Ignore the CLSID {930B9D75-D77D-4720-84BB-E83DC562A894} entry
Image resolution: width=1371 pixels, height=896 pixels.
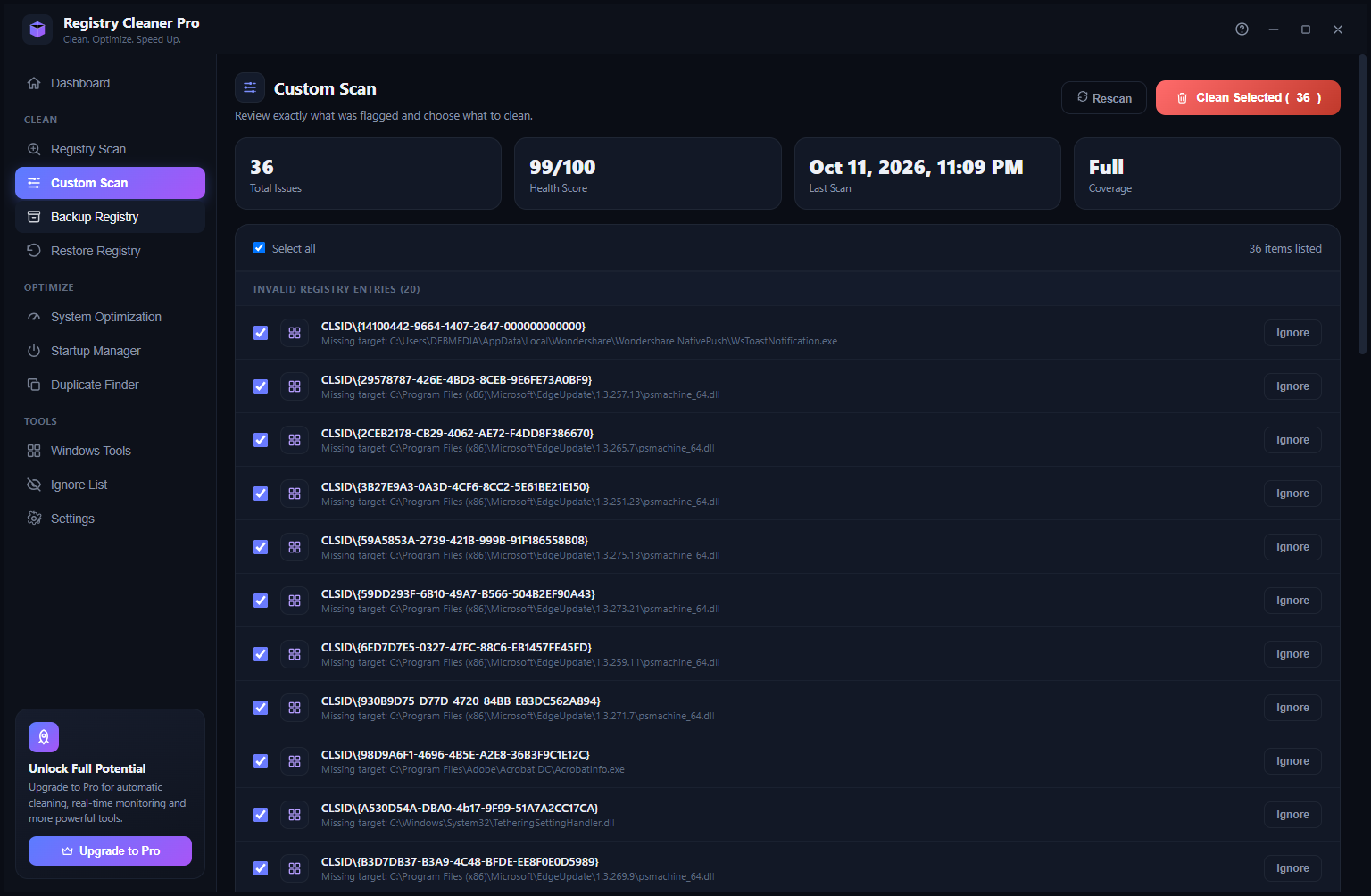coord(1292,708)
